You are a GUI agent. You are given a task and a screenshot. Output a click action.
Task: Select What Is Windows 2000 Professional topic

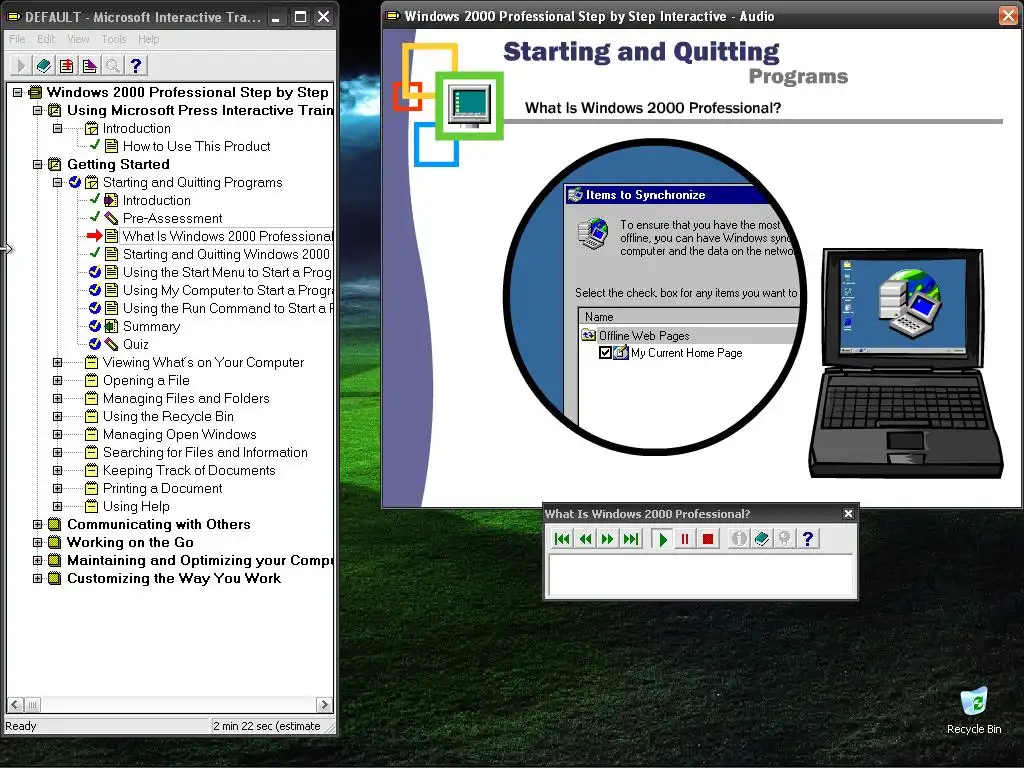227,236
